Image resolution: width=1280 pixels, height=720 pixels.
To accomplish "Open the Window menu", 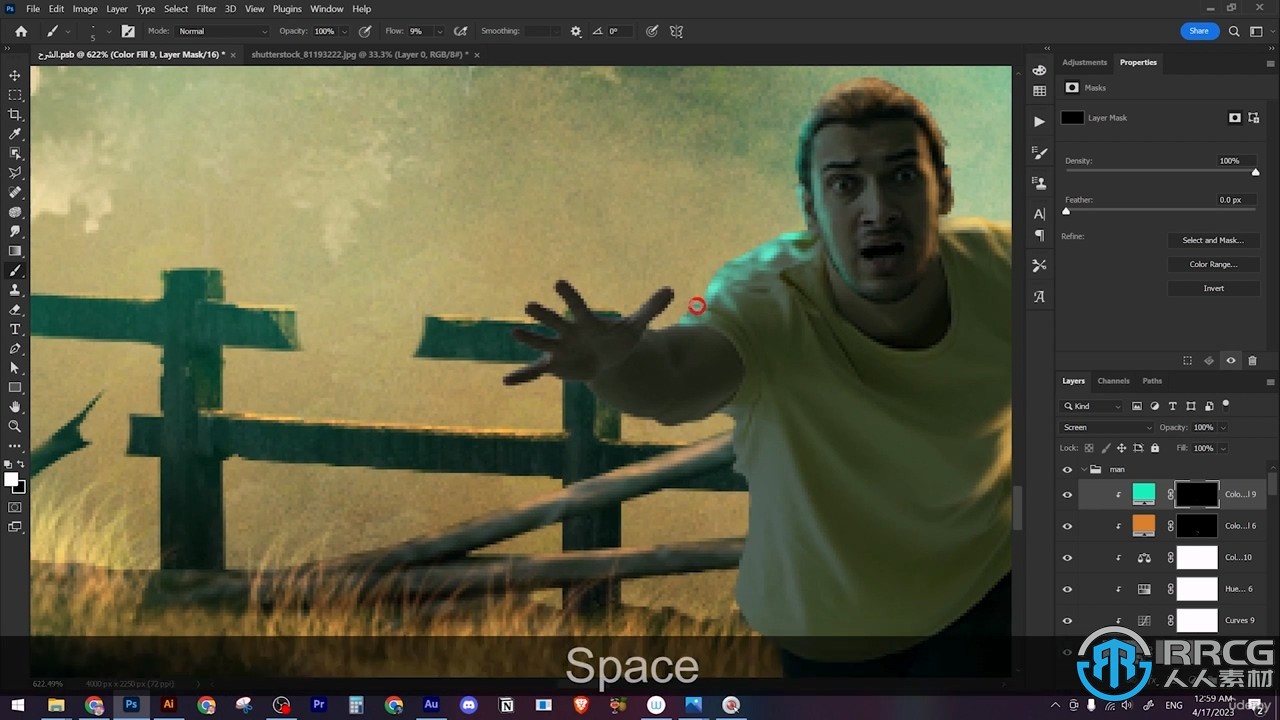I will click(327, 9).
